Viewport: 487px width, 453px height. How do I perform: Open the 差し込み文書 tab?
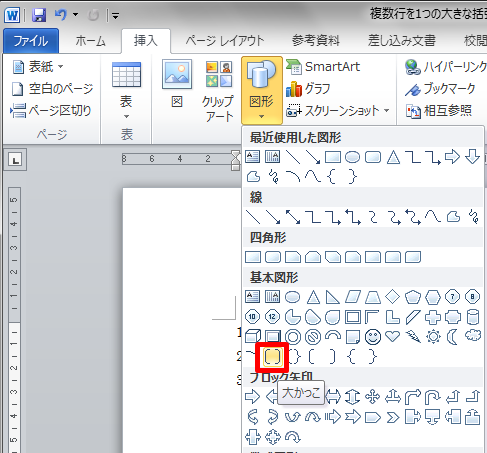pyautogui.click(x=401, y=41)
